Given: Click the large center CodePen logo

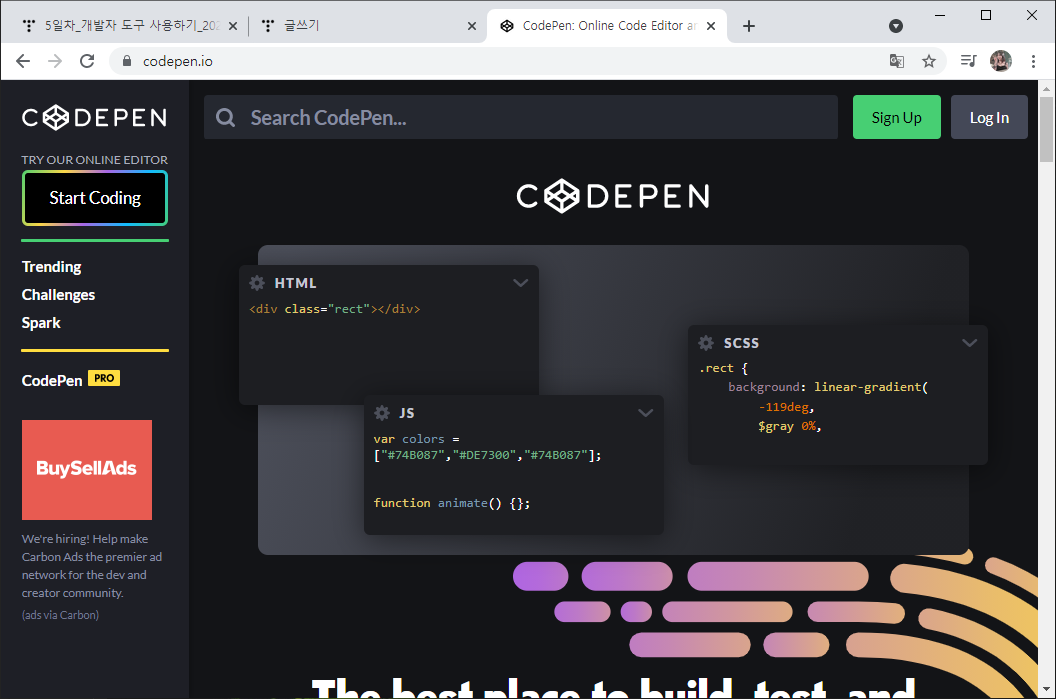Looking at the screenshot, I should pos(613,196).
